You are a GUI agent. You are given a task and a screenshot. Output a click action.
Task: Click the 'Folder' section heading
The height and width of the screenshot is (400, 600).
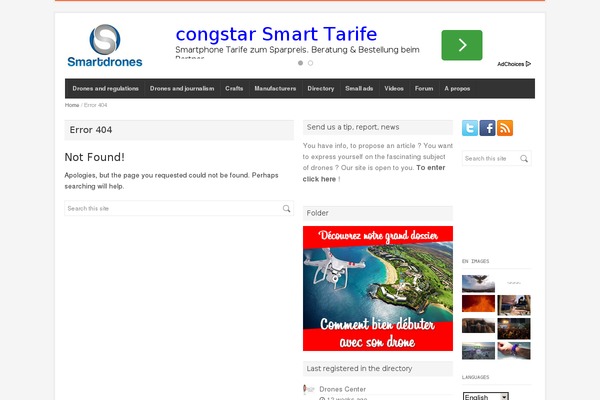coord(317,213)
